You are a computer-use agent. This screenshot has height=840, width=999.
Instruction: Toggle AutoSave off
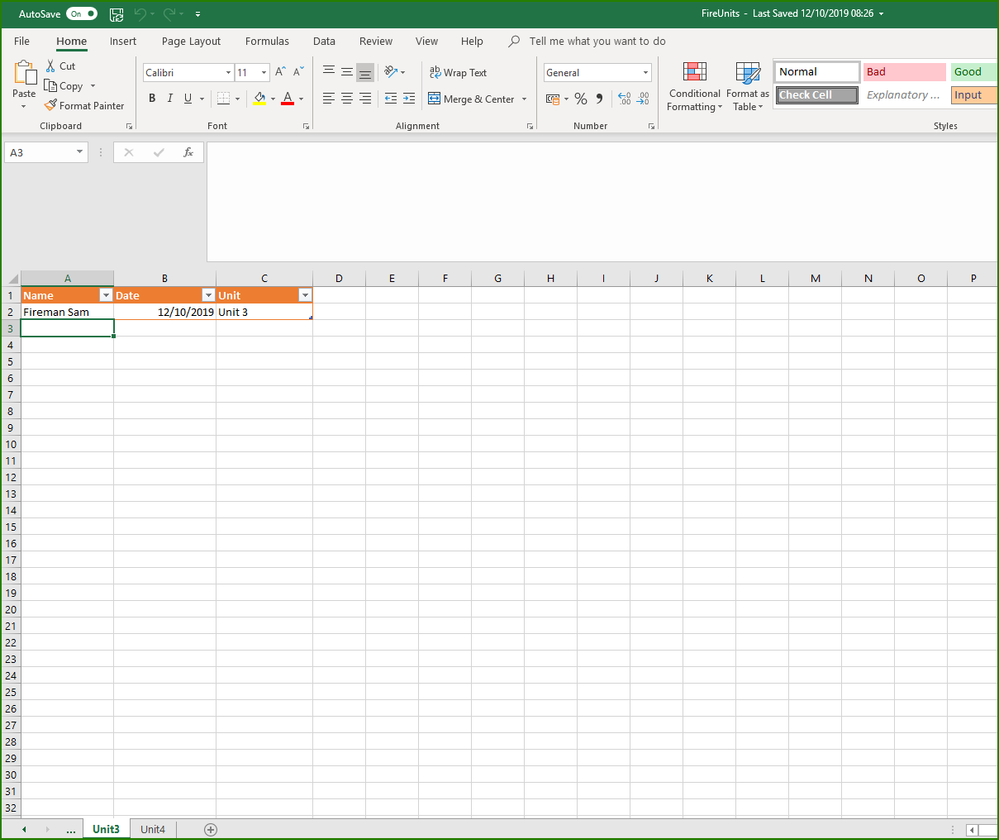(x=80, y=14)
